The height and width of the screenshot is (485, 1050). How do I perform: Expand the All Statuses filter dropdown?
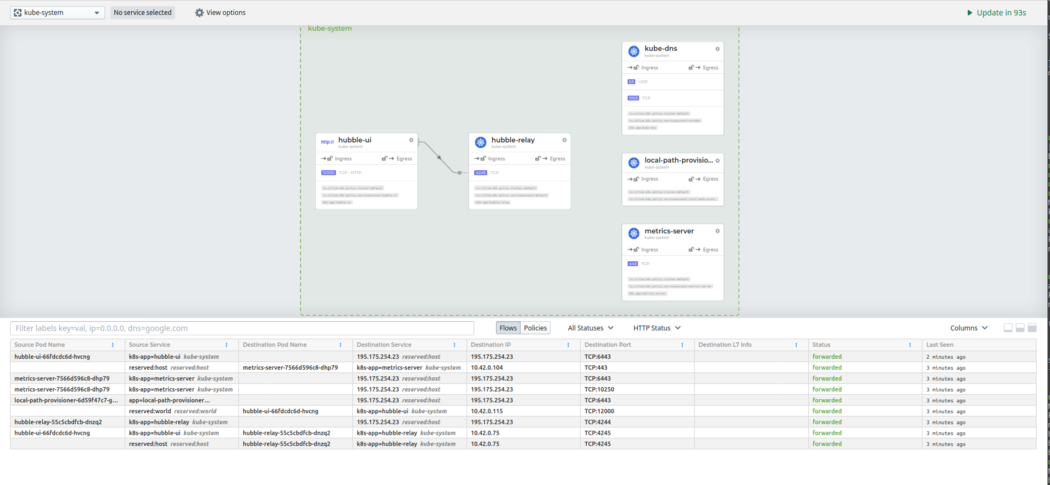point(590,328)
